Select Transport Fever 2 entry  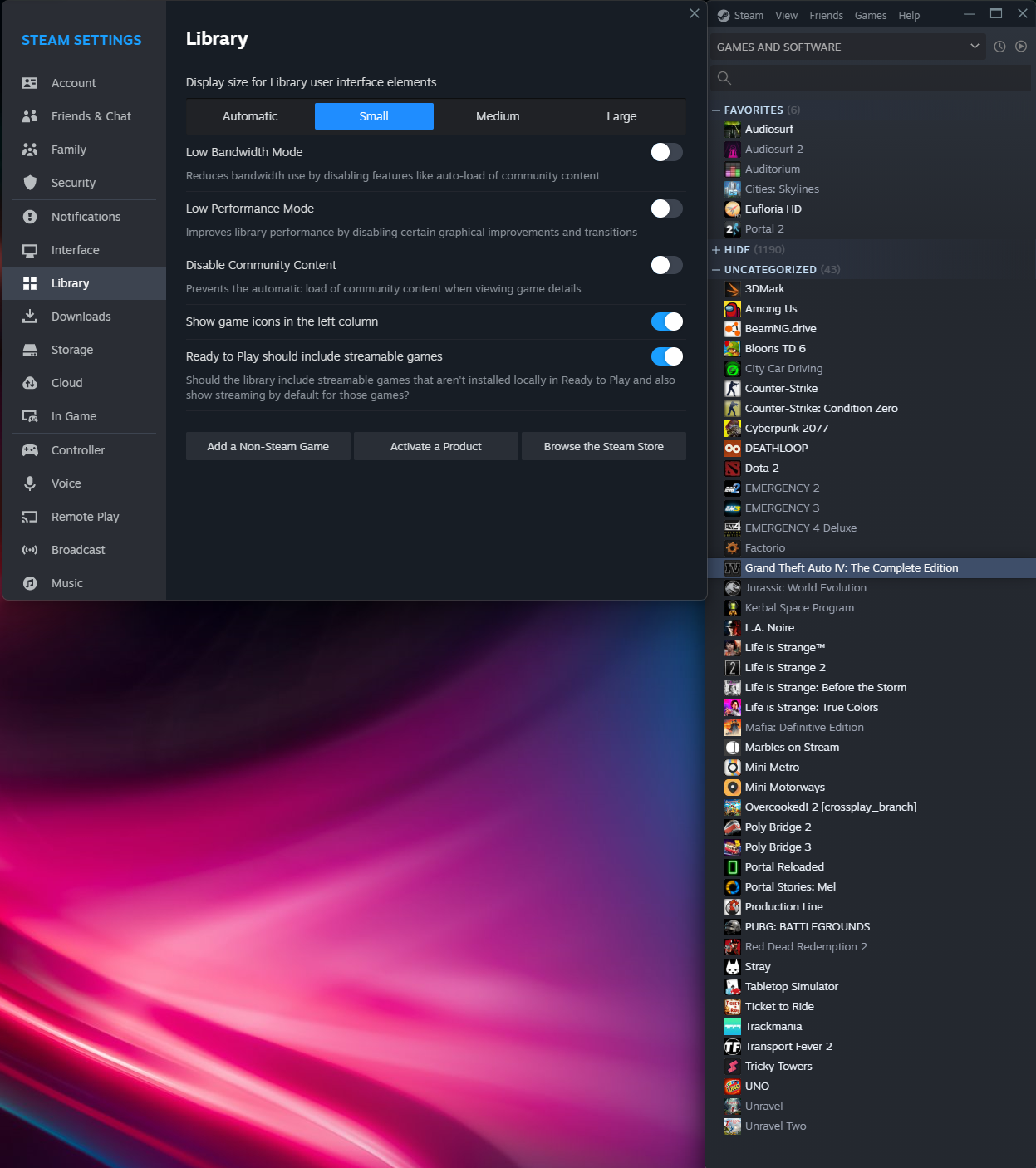click(872, 1047)
